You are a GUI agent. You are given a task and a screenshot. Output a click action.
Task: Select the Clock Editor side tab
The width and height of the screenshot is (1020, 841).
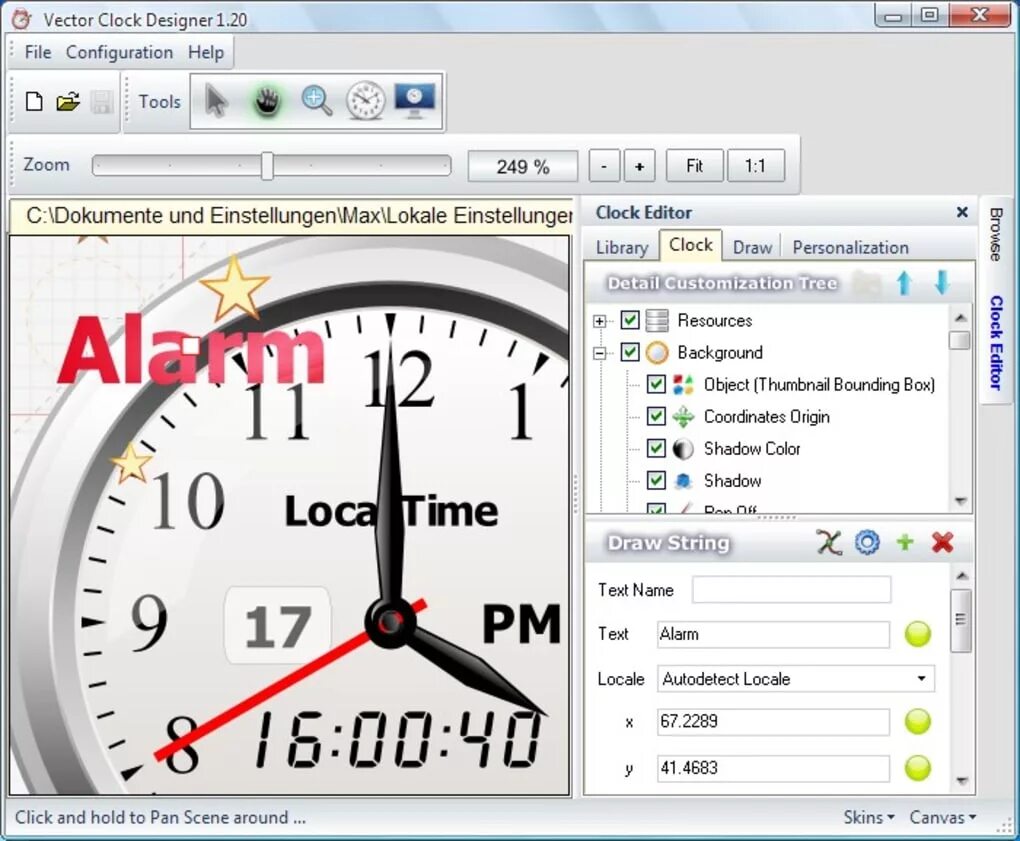point(996,343)
